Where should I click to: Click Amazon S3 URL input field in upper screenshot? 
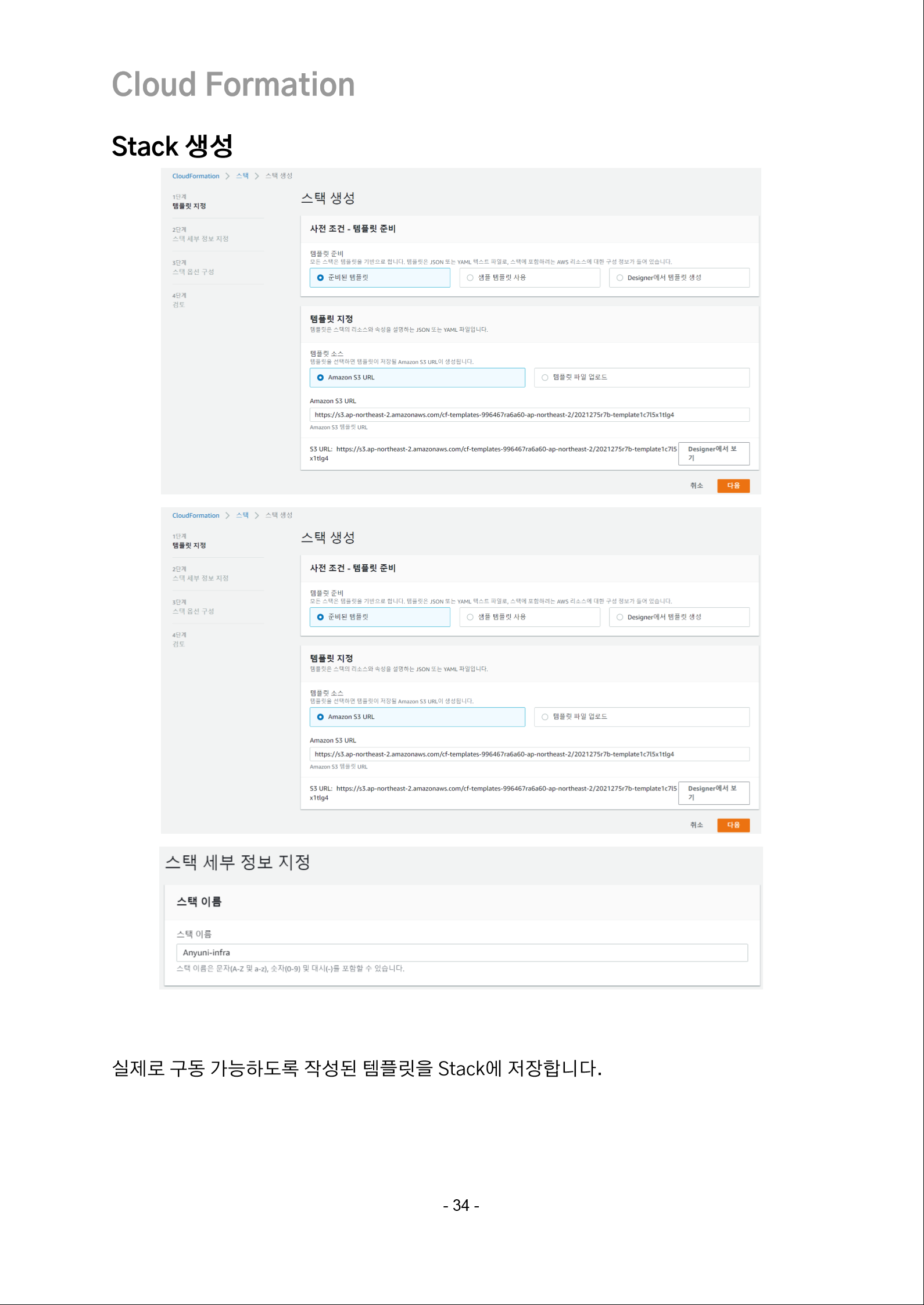(529, 415)
